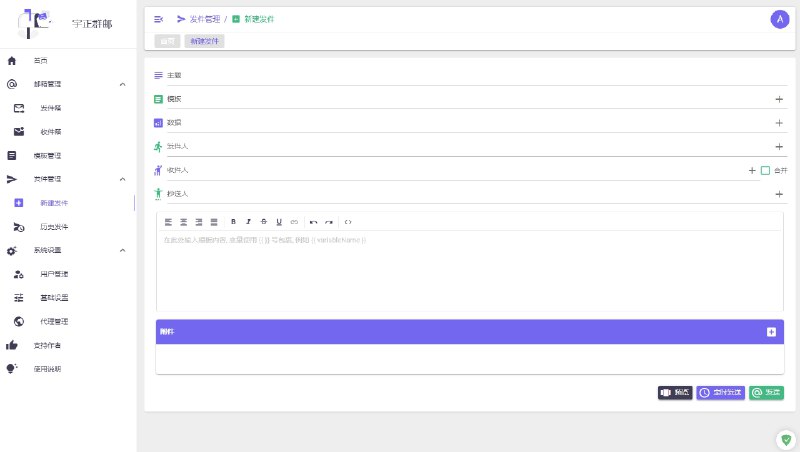The height and width of the screenshot is (452, 800).
Task: Collapse the 邮箱管理 sidebar group
Action: tap(122, 84)
